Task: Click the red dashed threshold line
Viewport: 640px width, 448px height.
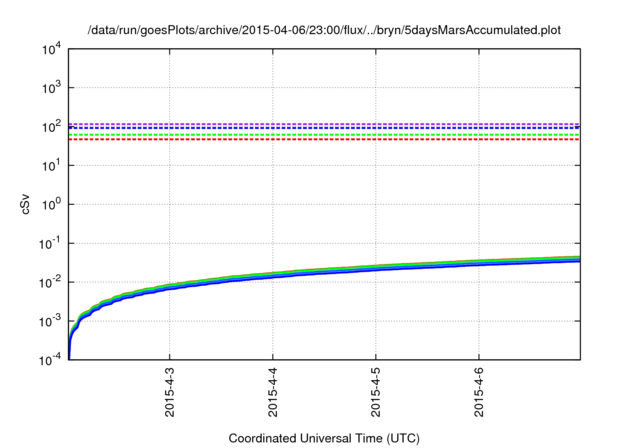Action: [324, 140]
